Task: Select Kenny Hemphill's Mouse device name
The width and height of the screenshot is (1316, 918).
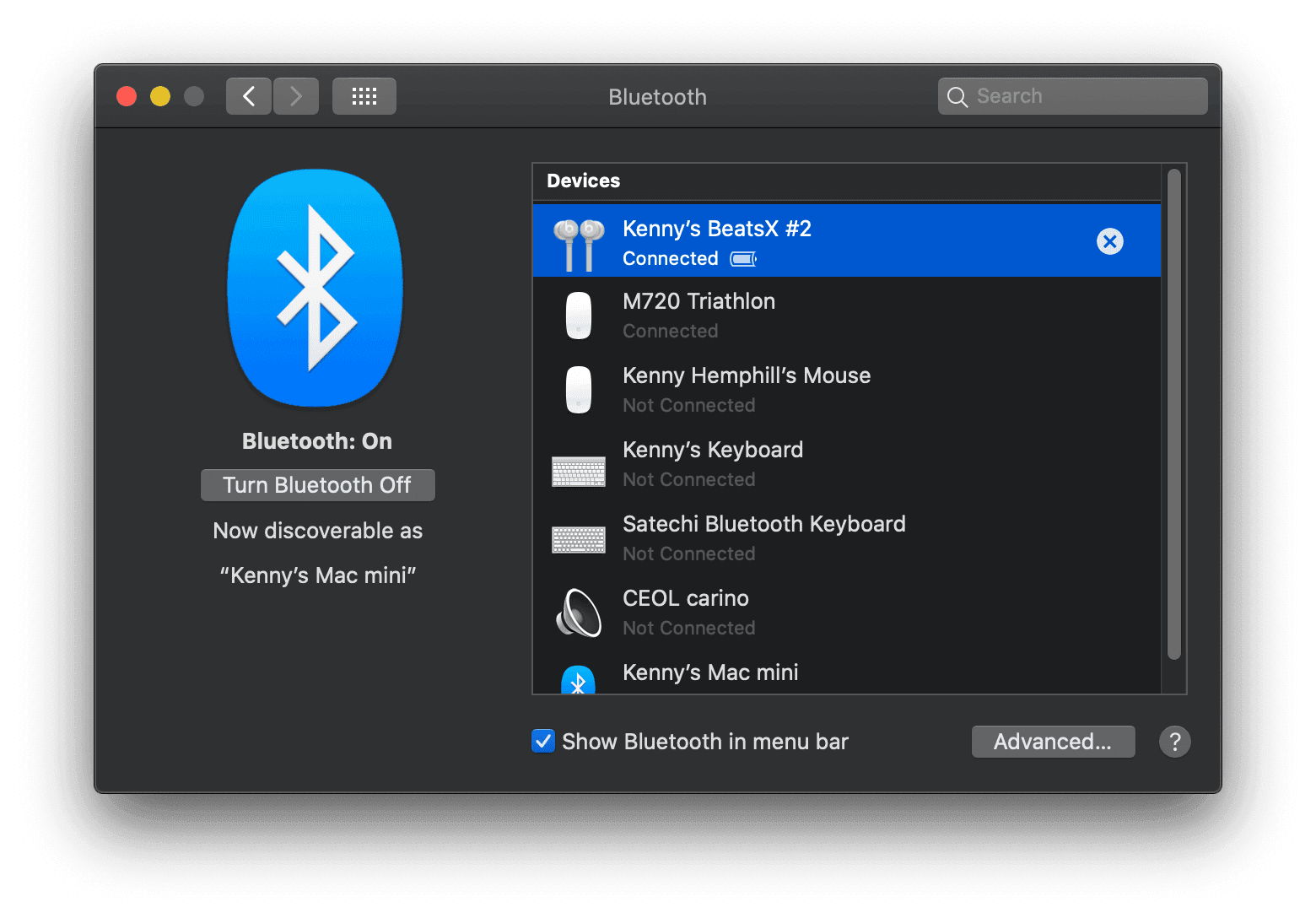Action: (747, 375)
